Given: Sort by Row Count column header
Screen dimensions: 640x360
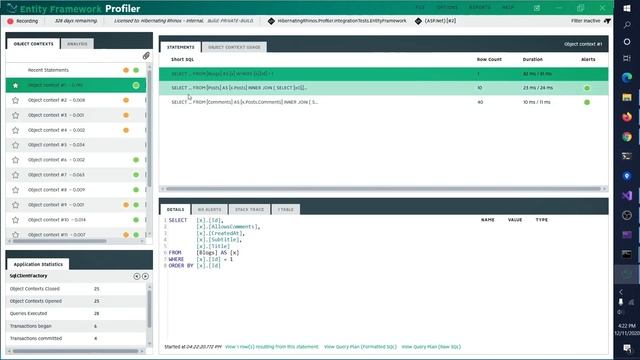Looking at the screenshot, I should (489, 60).
